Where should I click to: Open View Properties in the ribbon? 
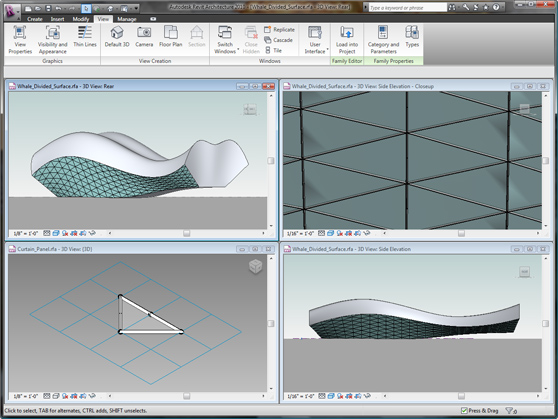(x=20, y=40)
